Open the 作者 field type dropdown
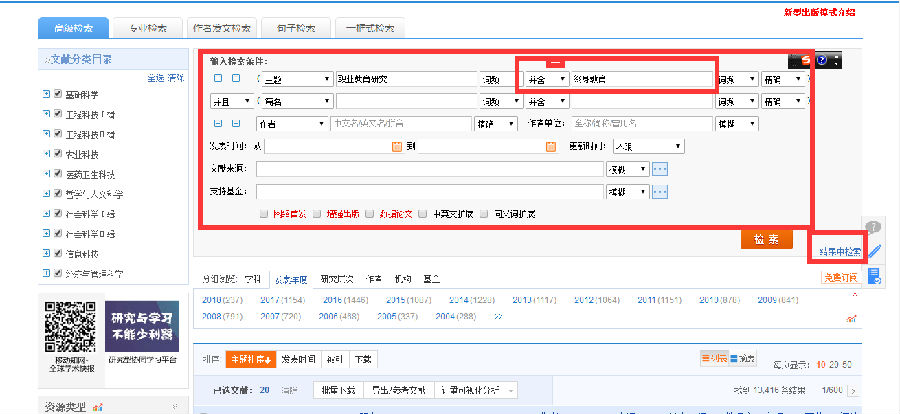This screenshot has height=414, width=900. pyautogui.click(x=292, y=124)
